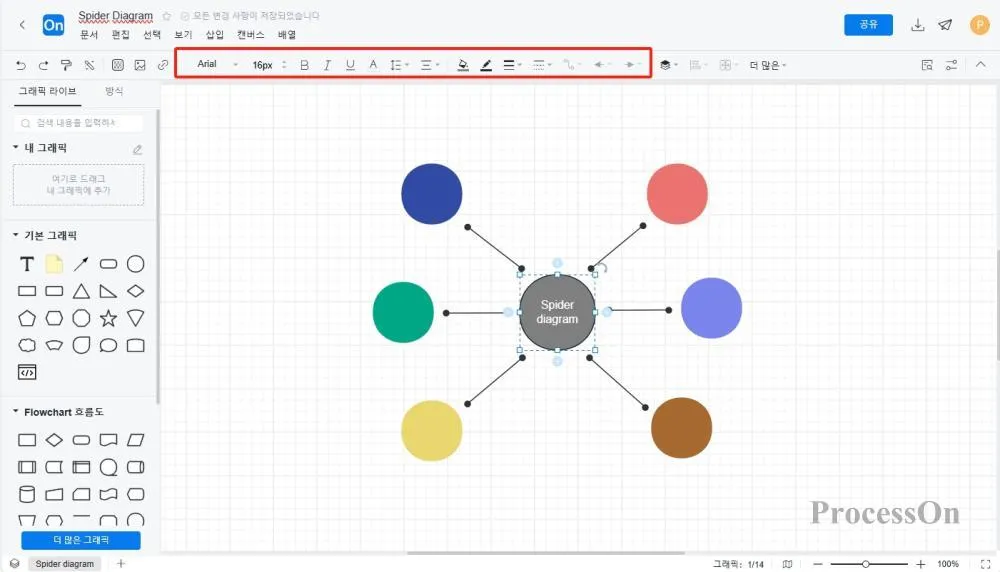Select the yellow sticky note shape

tap(54, 264)
